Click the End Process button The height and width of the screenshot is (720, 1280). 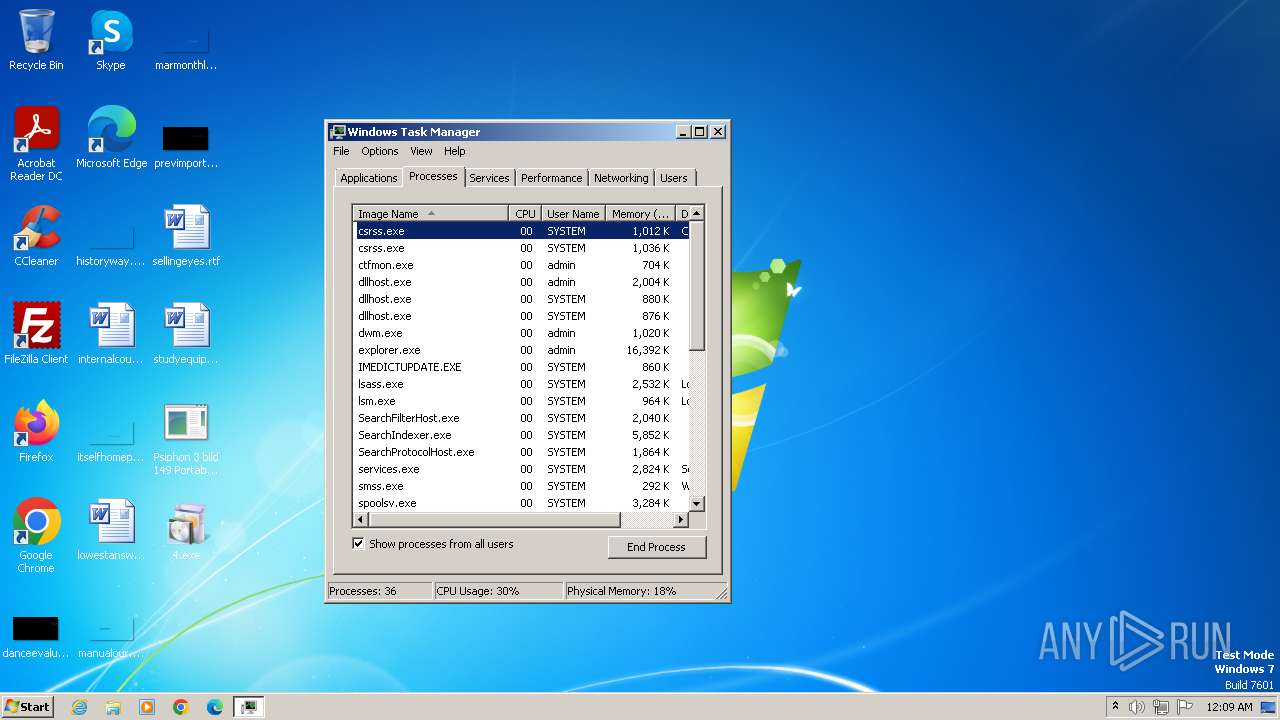pyautogui.click(x=657, y=547)
